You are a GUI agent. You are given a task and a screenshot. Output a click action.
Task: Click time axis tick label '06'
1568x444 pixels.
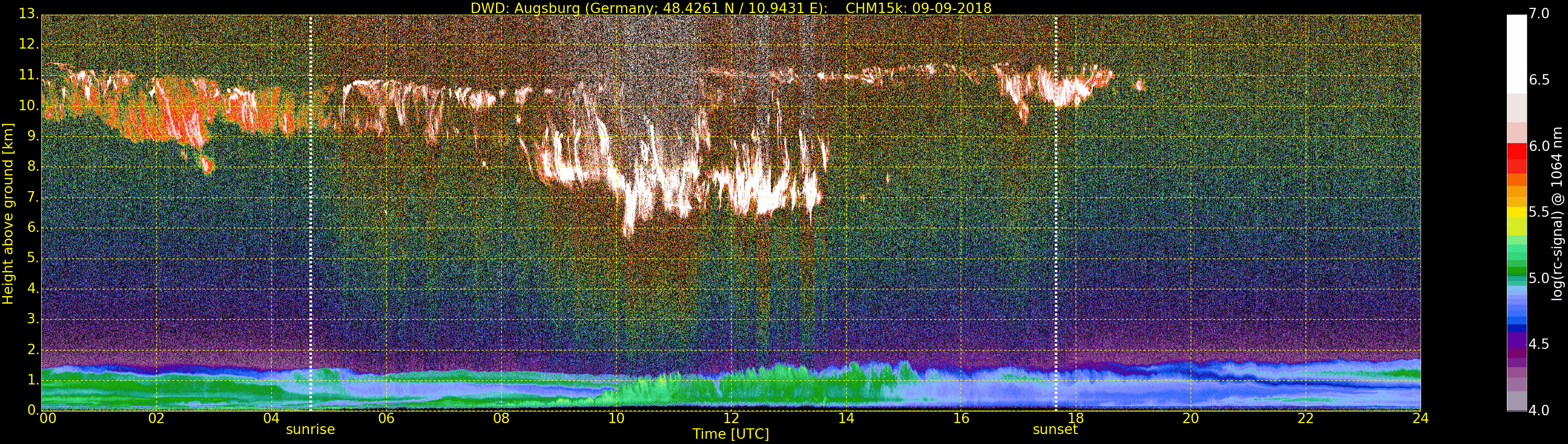pyautogui.click(x=387, y=418)
